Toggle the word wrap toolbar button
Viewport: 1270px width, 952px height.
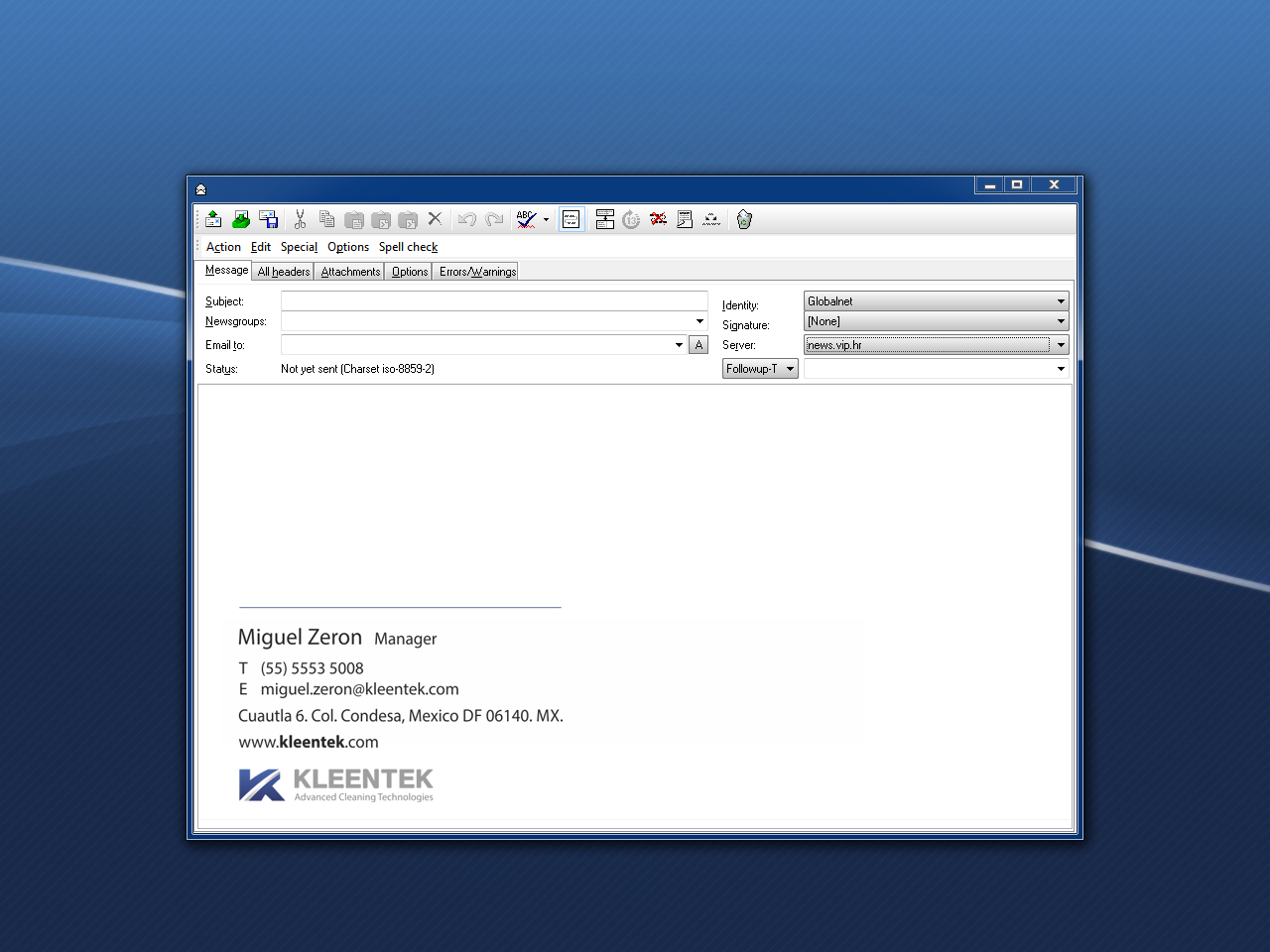(x=571, y=219)
